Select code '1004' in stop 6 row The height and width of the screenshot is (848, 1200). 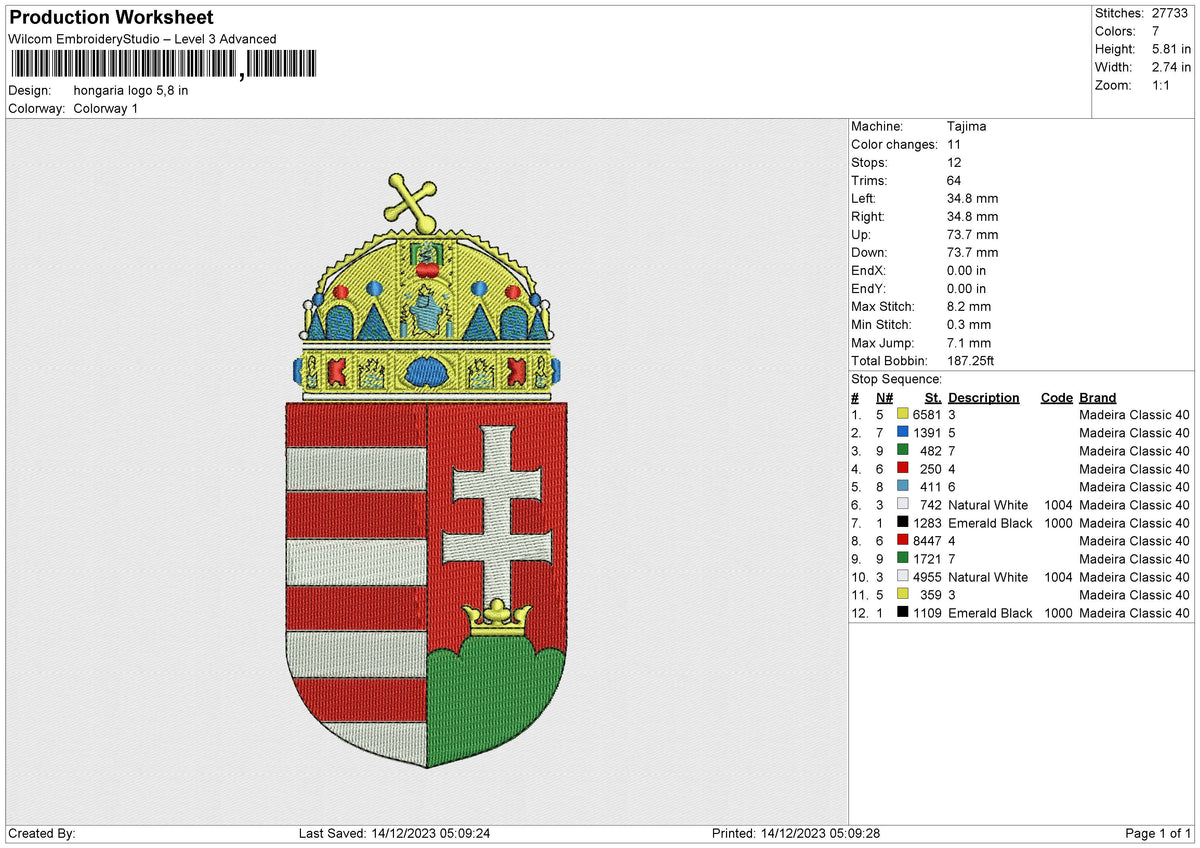tap(1057, 505)
